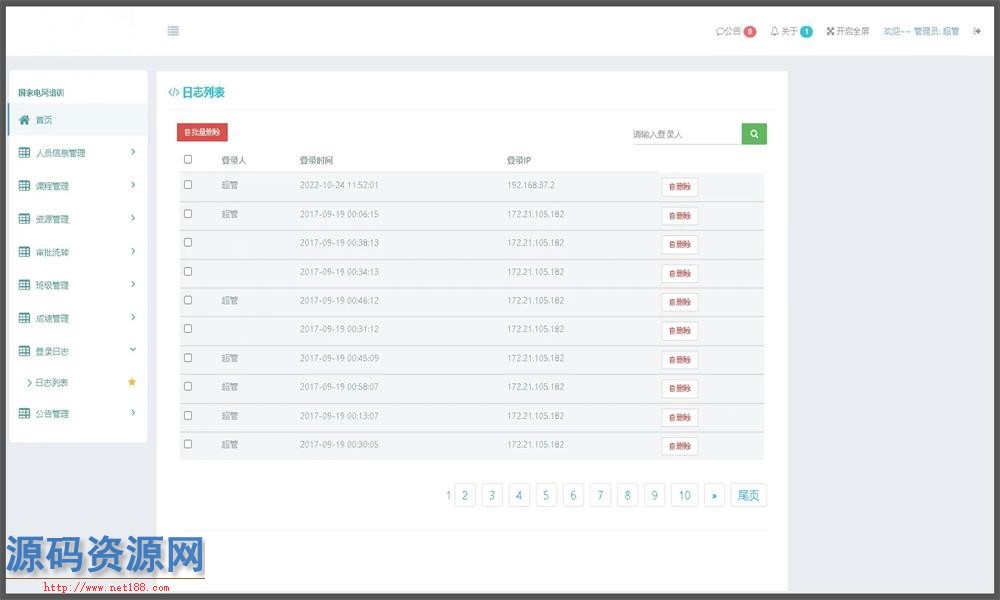Click the 登录IP column header

[x=518, y=160]
